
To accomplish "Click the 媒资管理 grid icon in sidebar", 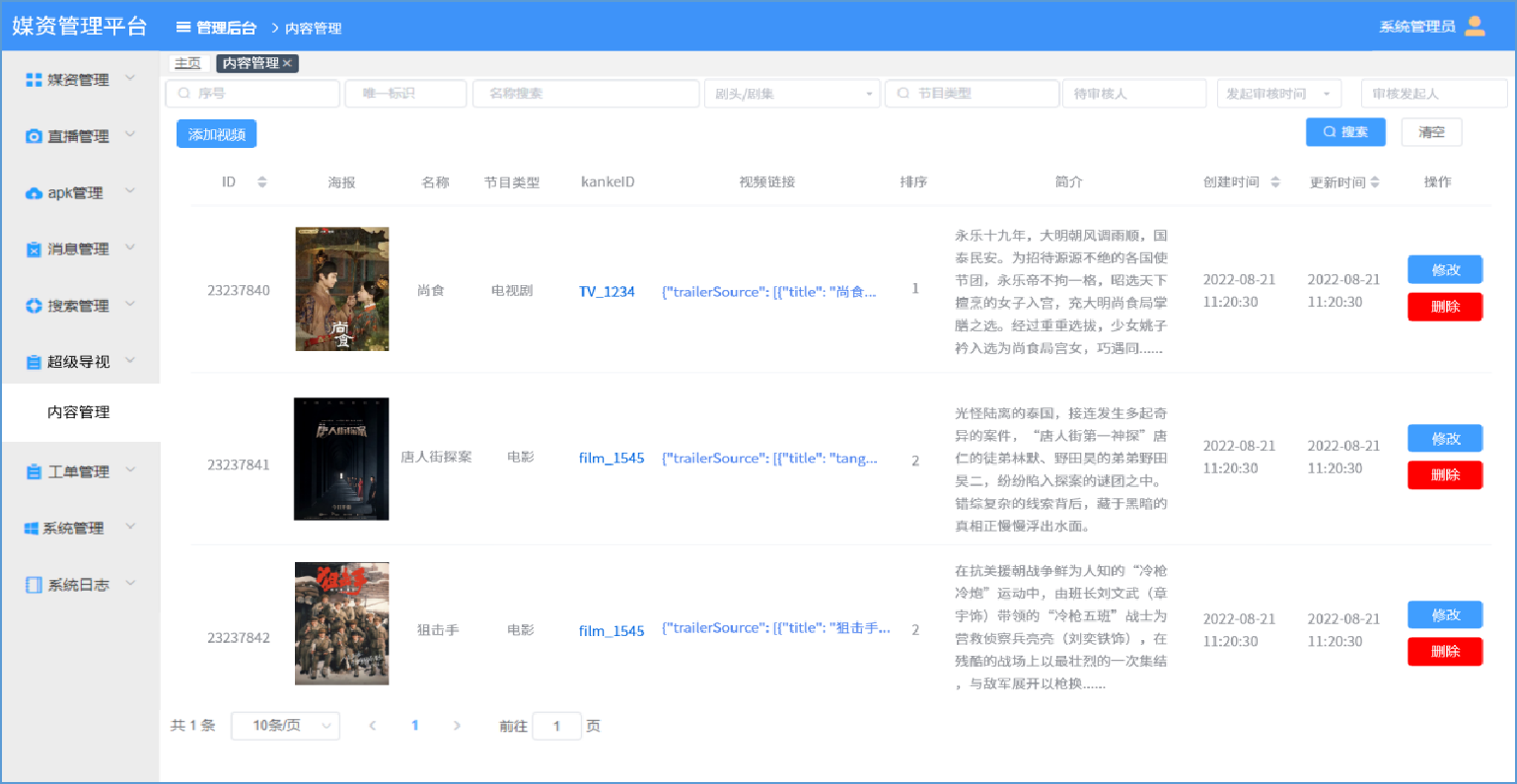I will click(x=34, y=80).
